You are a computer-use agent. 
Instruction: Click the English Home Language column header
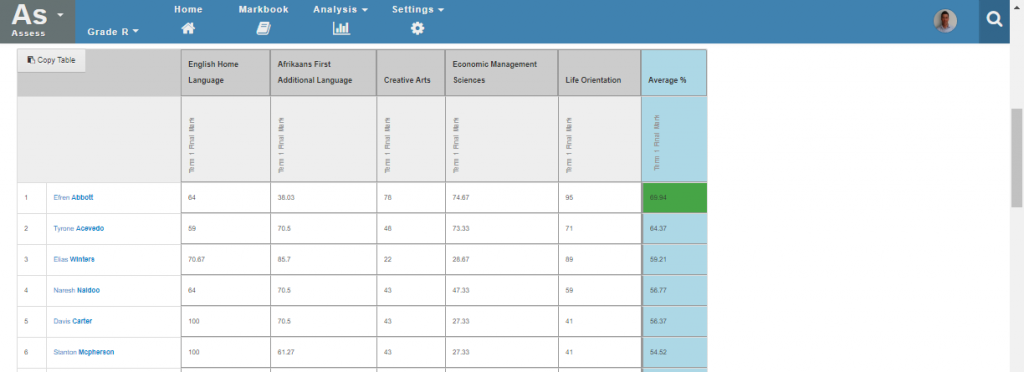(225, 72)
